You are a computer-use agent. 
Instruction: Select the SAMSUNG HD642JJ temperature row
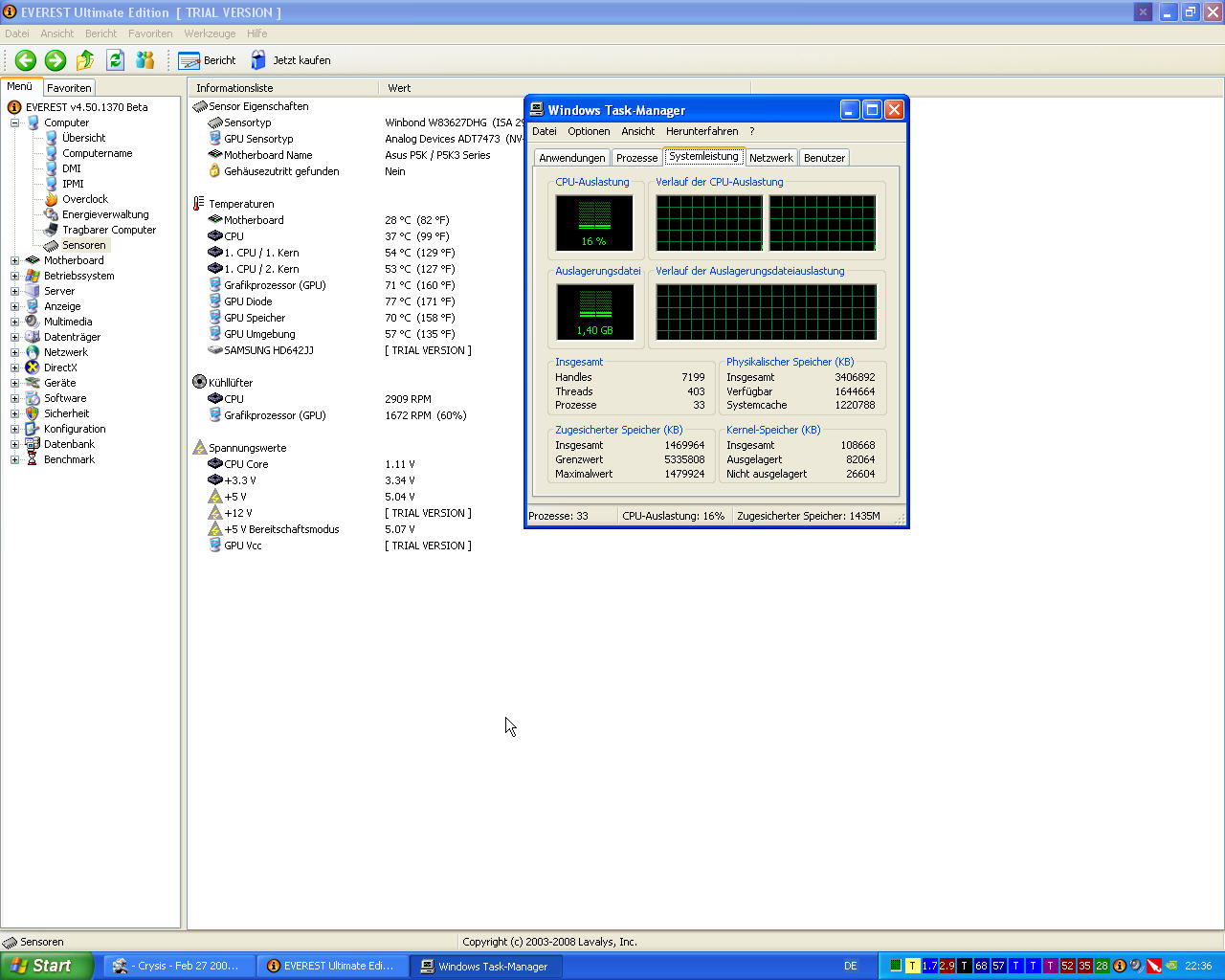click(269, 350)
